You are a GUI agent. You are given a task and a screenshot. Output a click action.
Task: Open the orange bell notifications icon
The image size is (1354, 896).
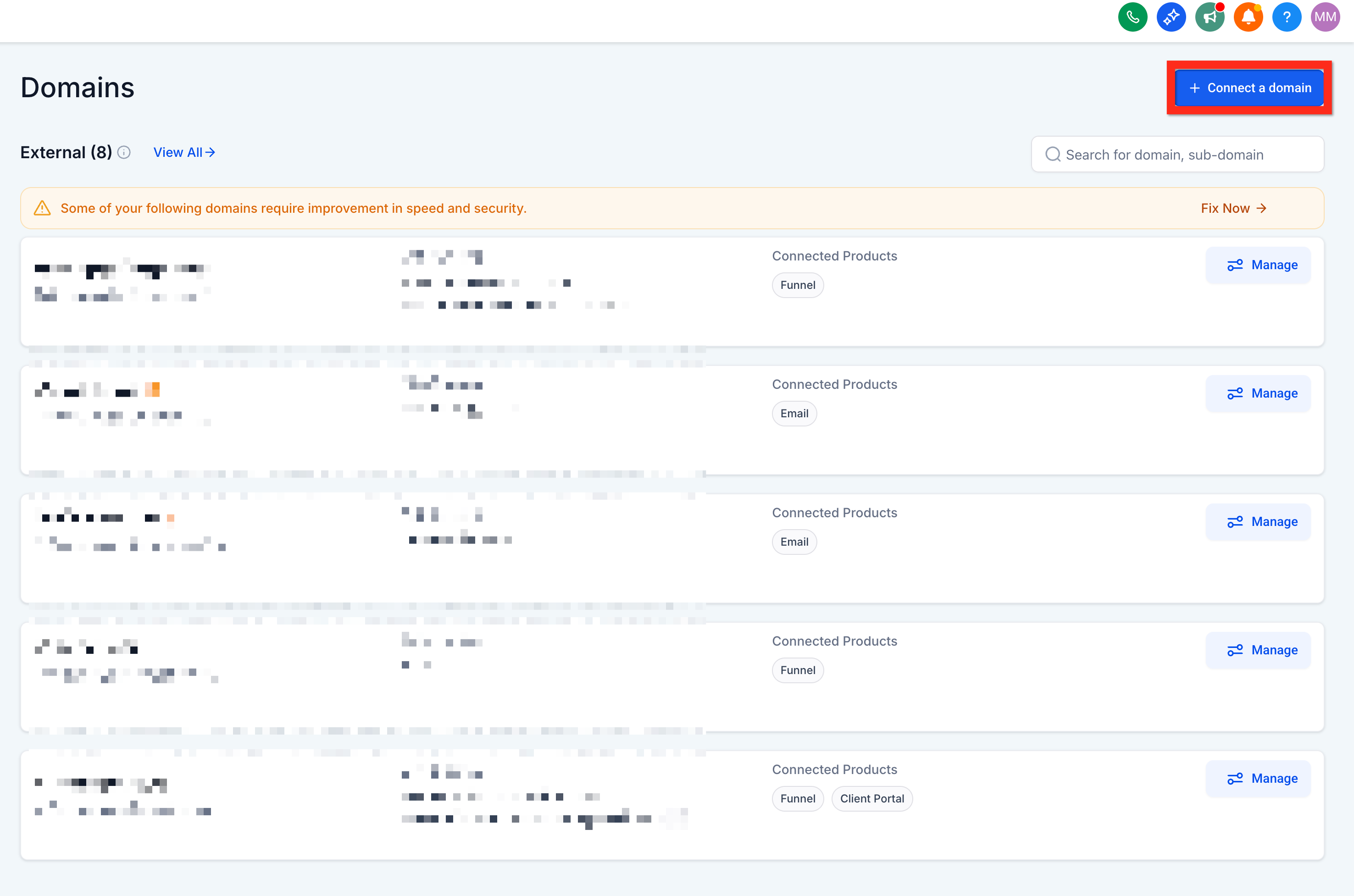(1248, 17)
